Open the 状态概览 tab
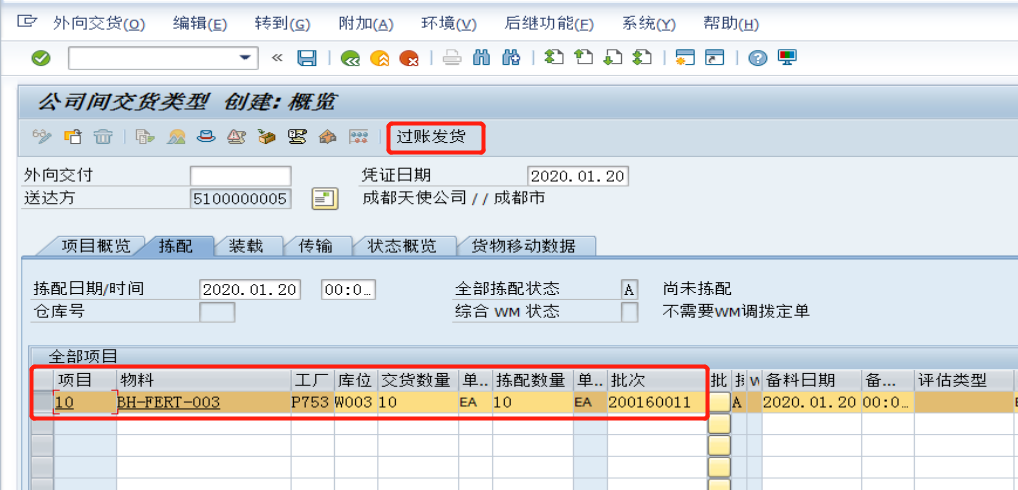This screenshot has width=1018, height=490. [x=402, y=247]
